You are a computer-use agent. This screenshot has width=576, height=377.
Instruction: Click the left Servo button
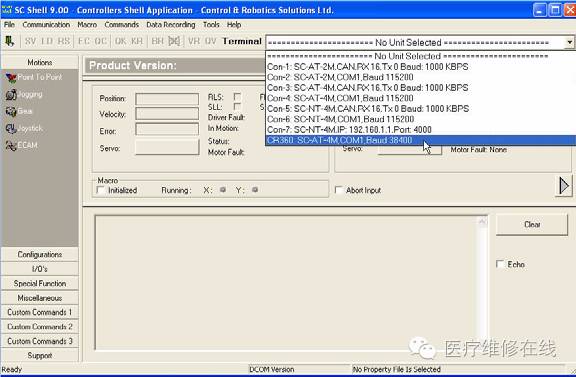(167, 148)
